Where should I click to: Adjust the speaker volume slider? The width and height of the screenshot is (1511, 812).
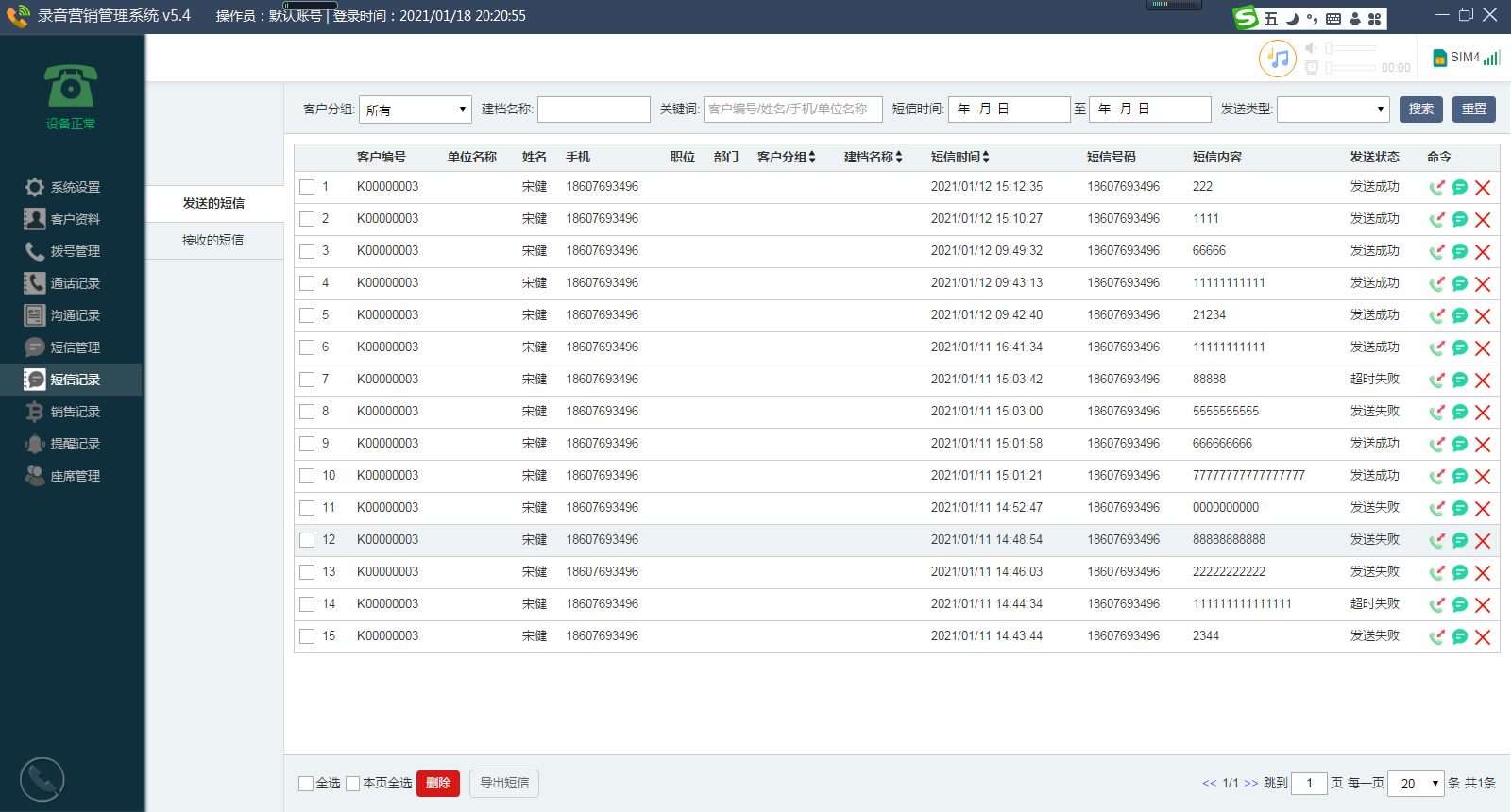1352,48
